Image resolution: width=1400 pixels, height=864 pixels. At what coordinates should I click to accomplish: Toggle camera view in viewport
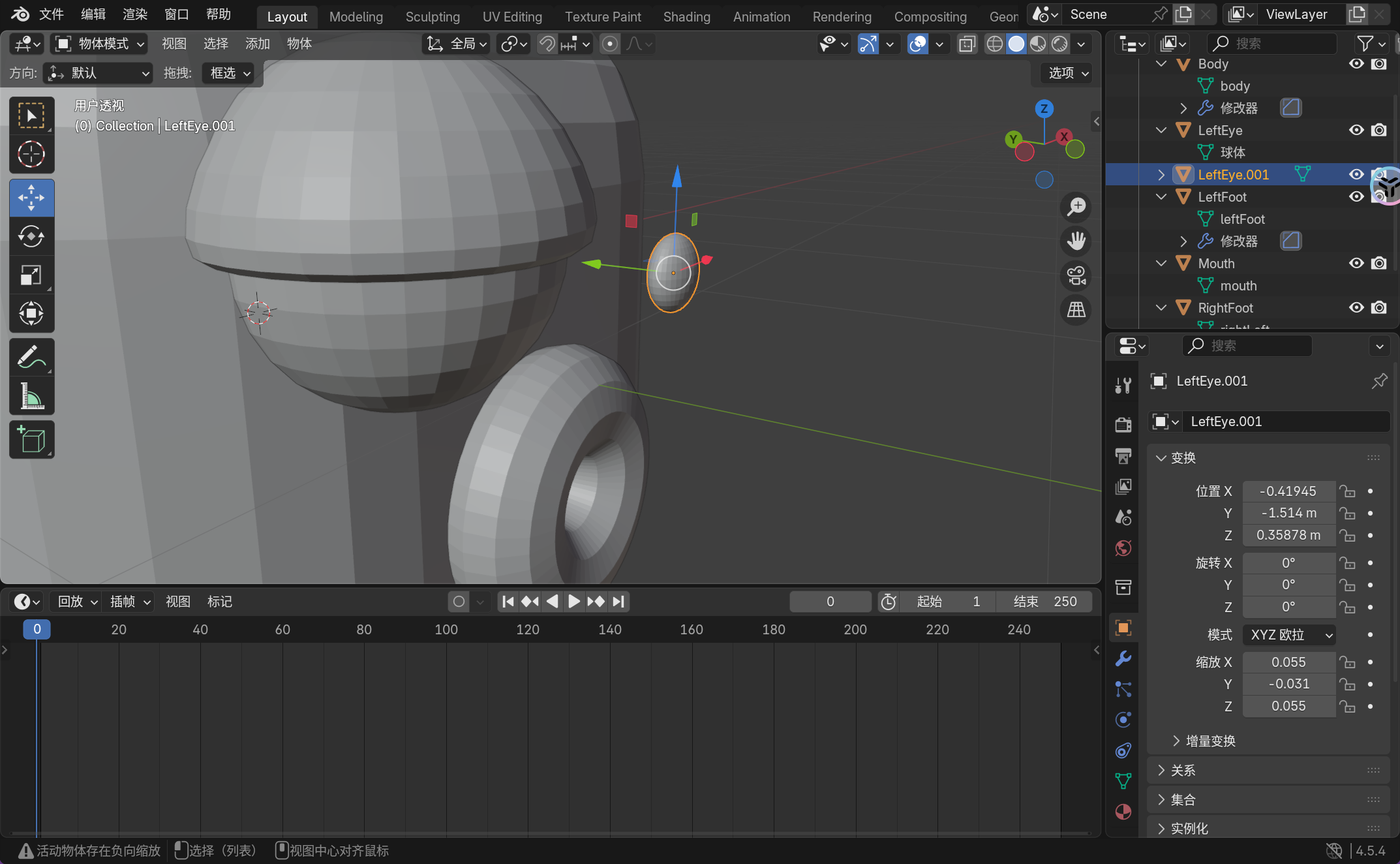pyautogui.click(x=1076, y=275)
